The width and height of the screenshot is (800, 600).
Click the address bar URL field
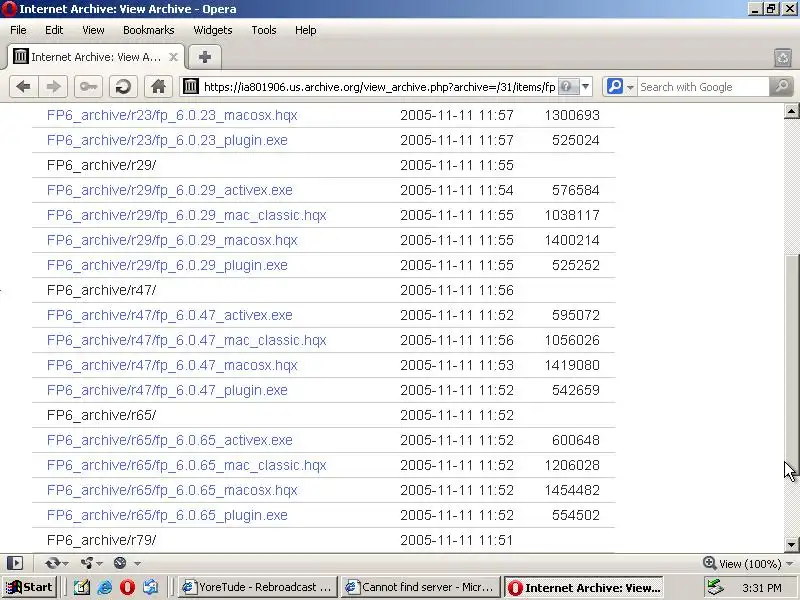pos(379,87)
